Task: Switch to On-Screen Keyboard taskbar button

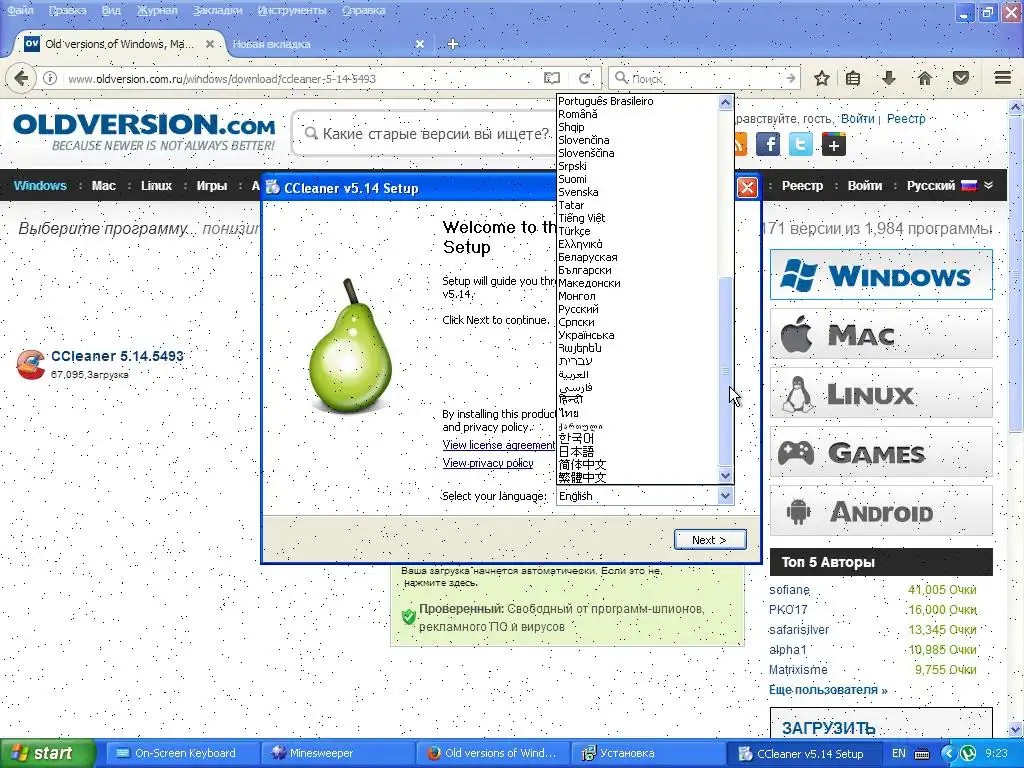Action: 182,754
